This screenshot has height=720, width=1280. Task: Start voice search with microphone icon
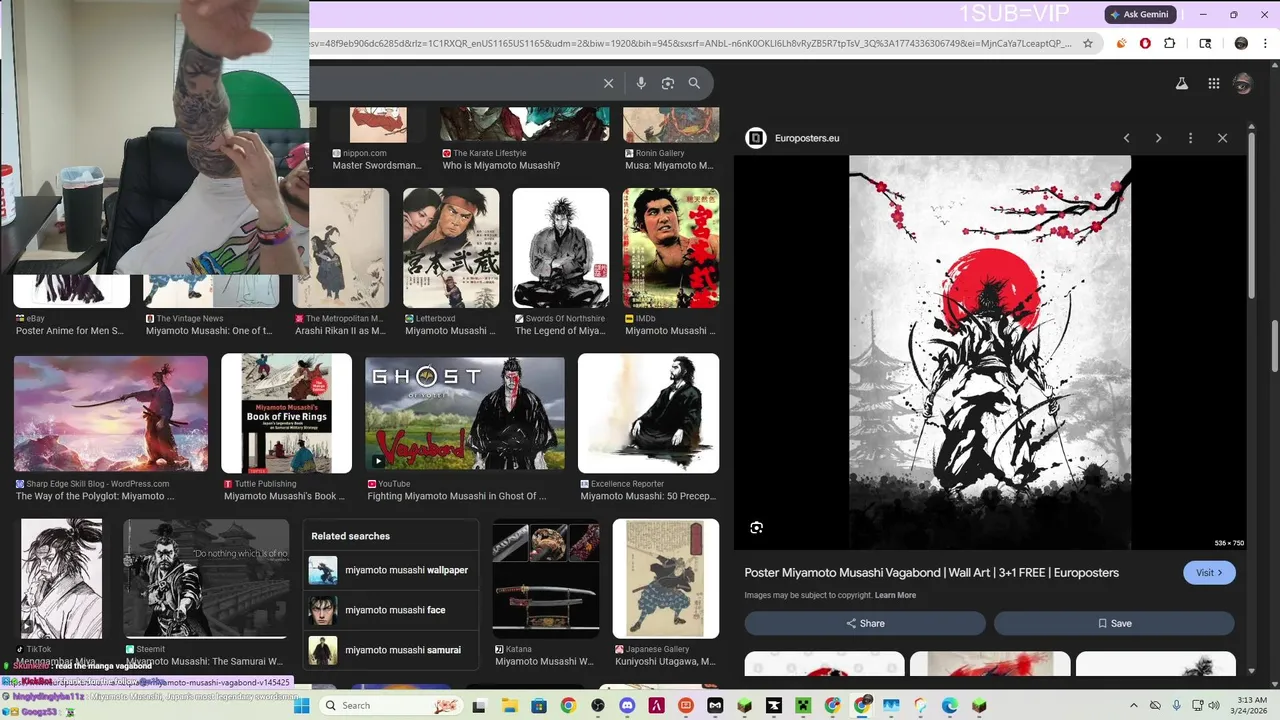[x=641, y=83]
